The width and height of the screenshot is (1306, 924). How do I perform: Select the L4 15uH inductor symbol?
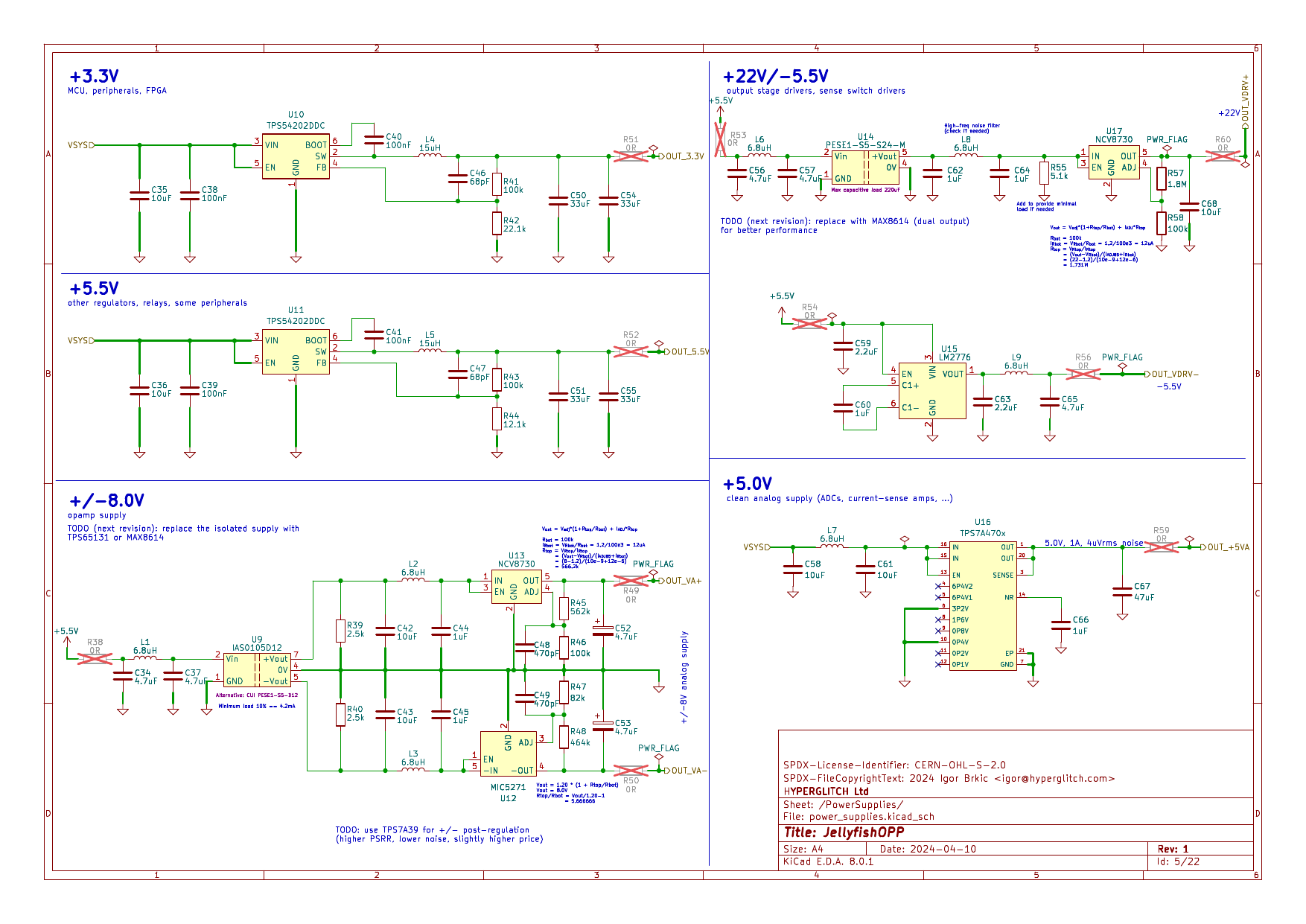pos(430,156)
